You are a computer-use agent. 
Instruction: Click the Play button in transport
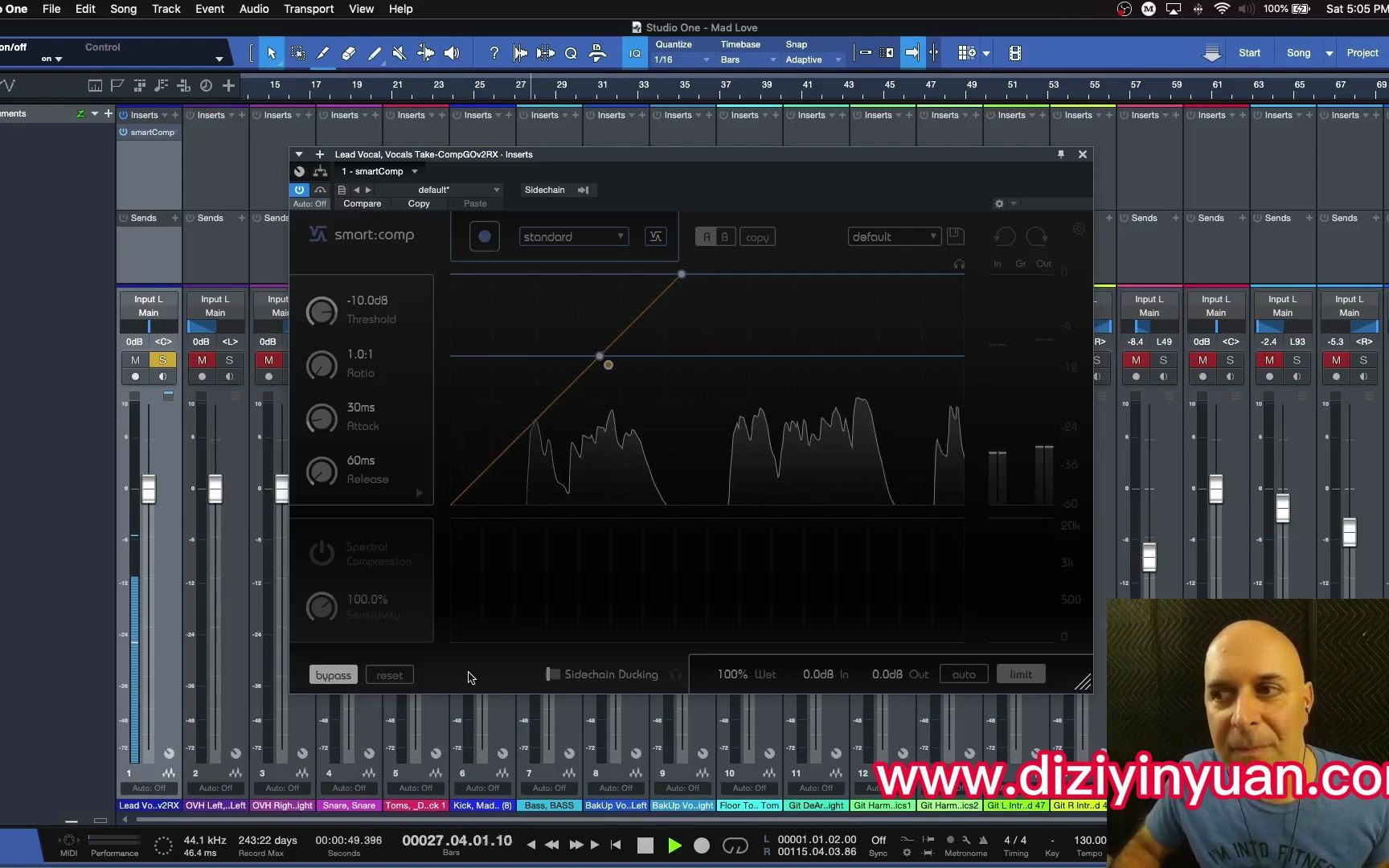click(674, 845)
